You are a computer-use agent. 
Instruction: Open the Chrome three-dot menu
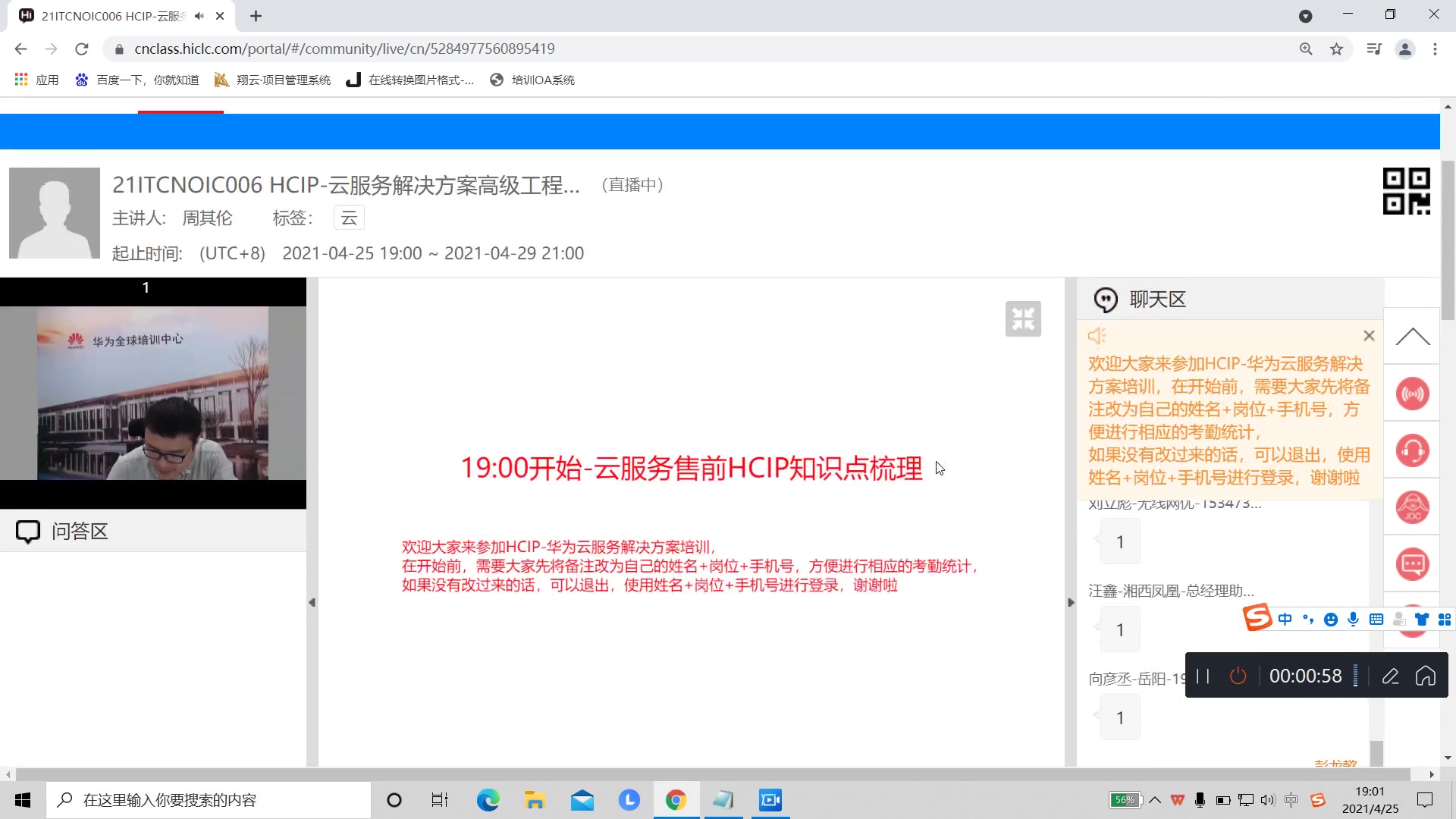tap(1435, 49)
